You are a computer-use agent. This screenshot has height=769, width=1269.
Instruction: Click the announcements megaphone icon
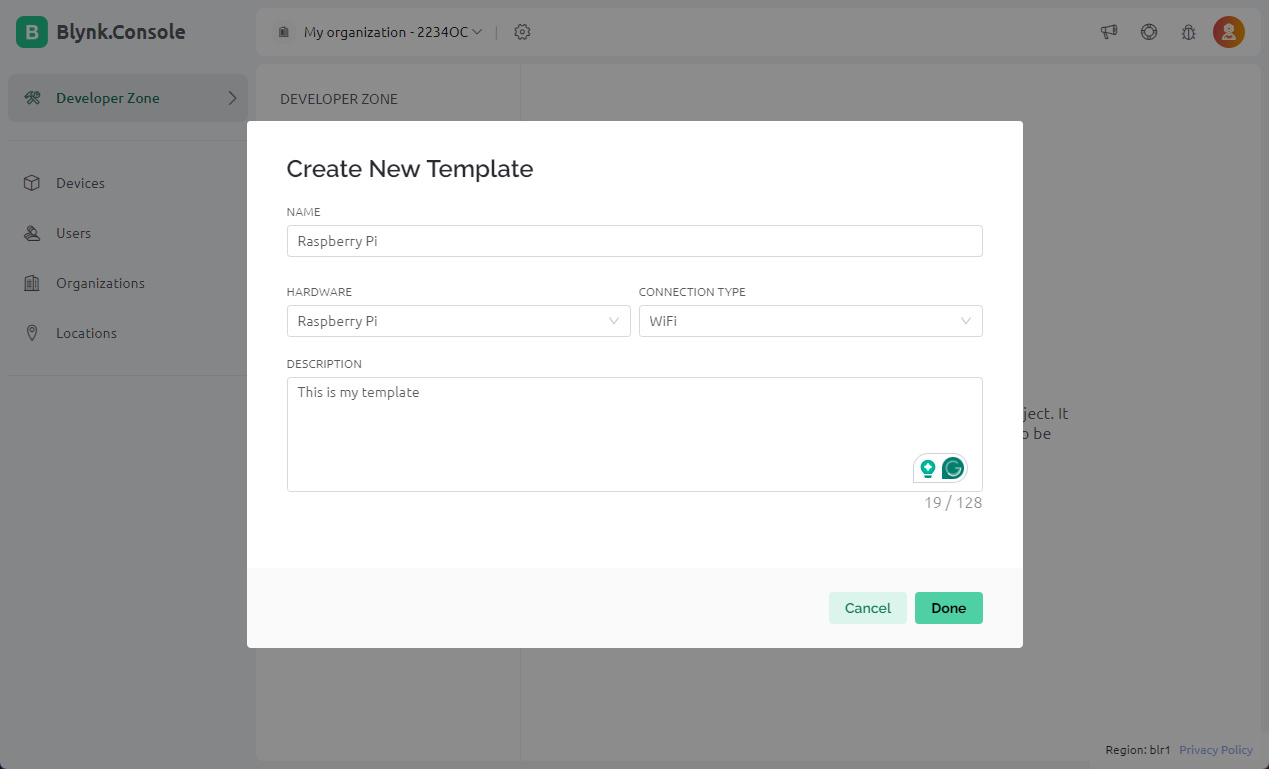pos(1109,32)
